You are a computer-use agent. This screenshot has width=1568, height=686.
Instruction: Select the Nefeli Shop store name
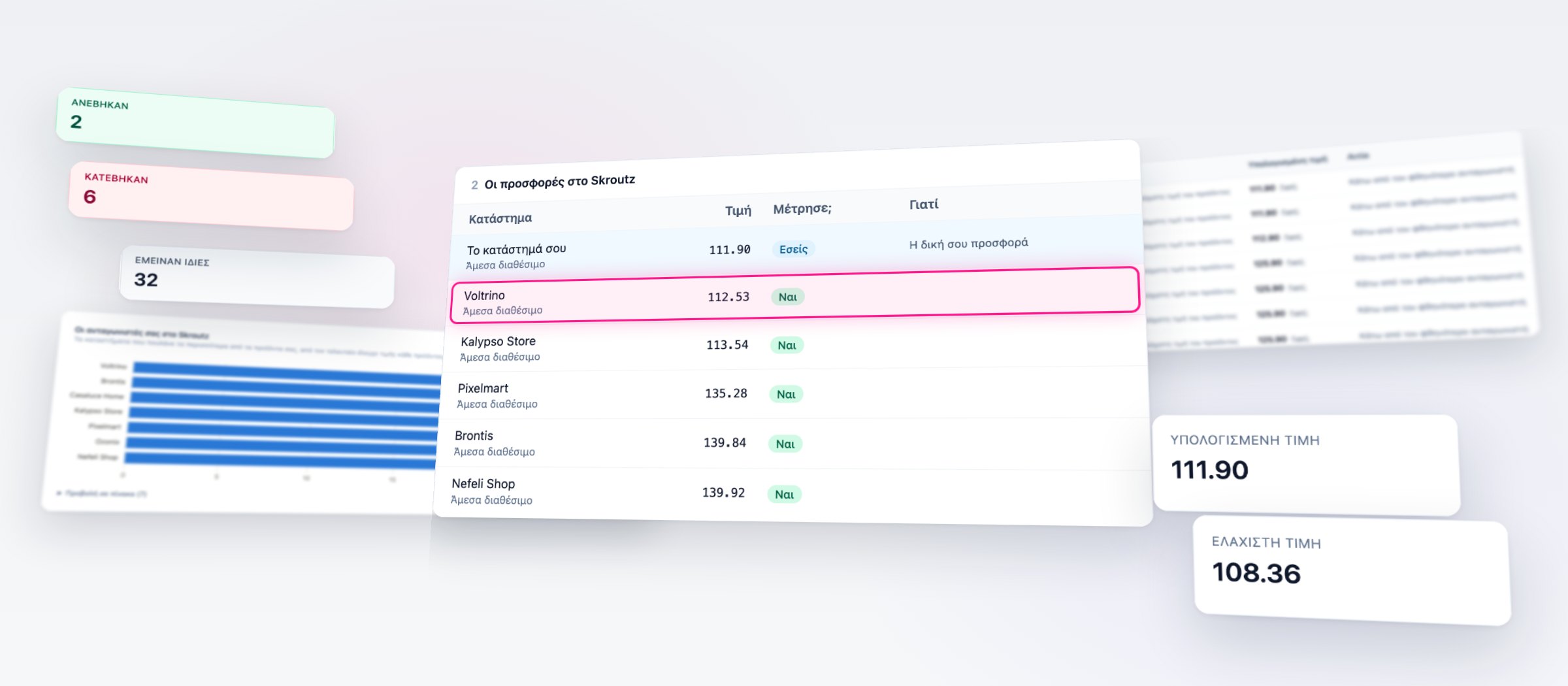483,483
